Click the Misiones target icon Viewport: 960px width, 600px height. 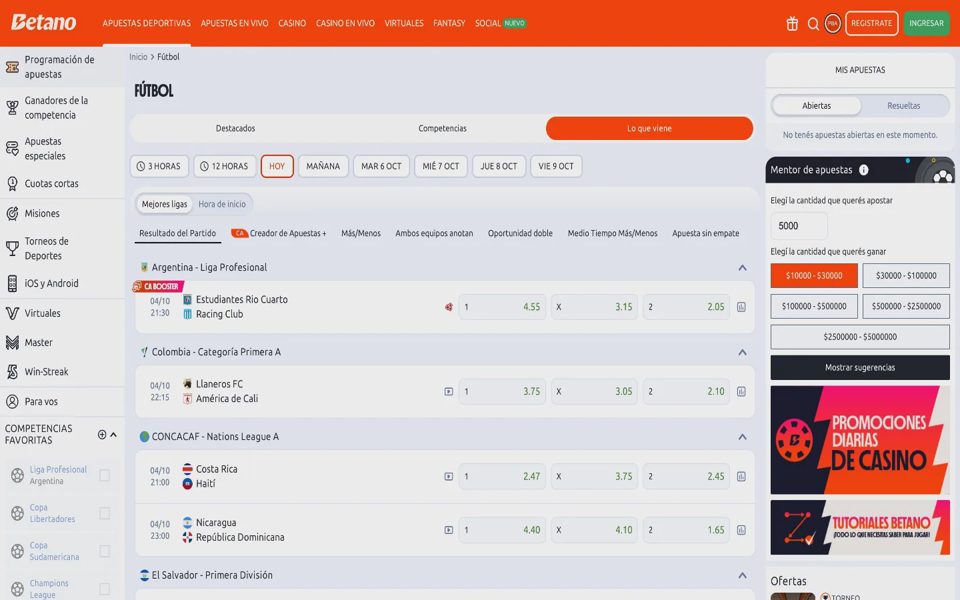pos(12,214)
